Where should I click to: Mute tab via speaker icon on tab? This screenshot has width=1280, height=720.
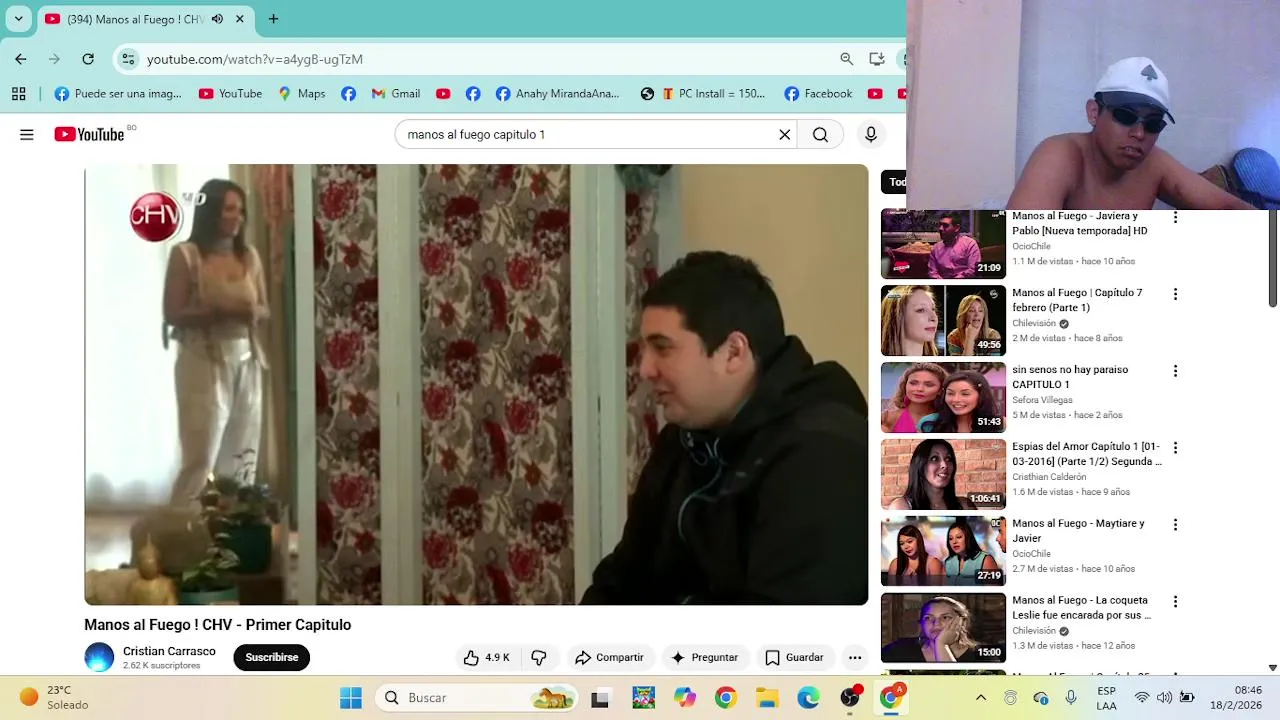[x=217, y=19]
